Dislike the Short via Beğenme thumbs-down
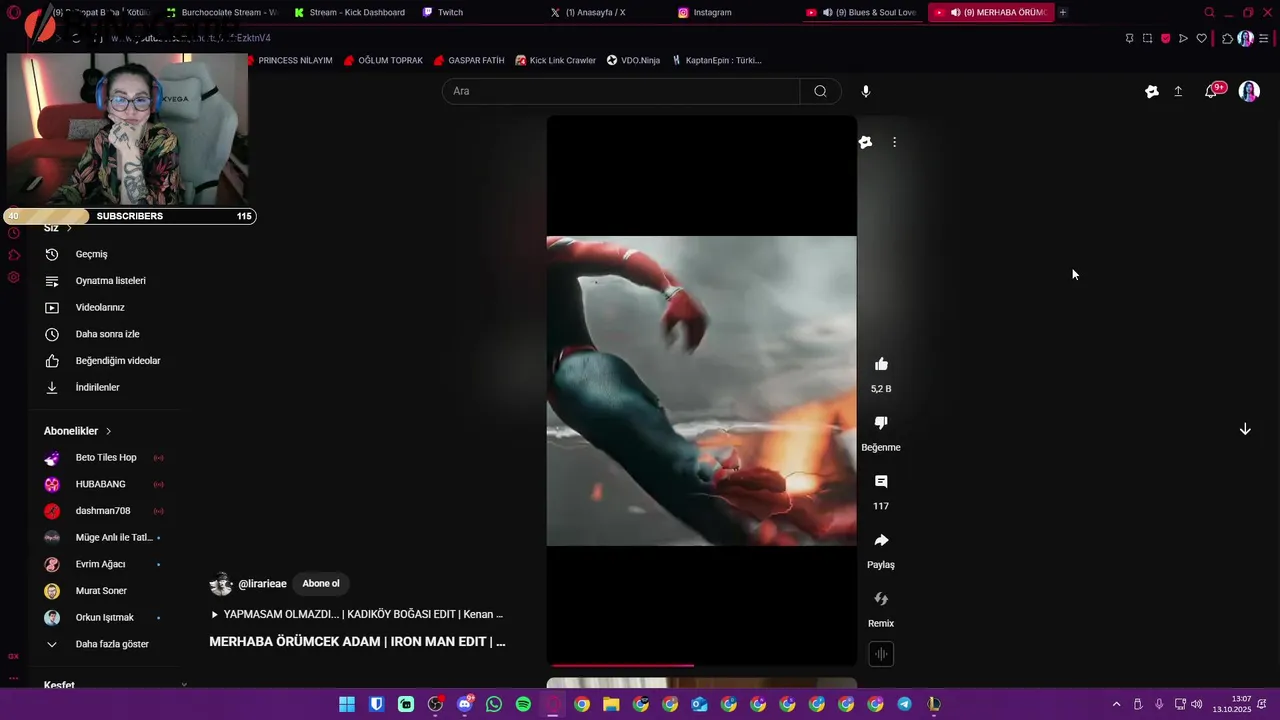Image resolution: width=1280 pixels, height=720 pixels. point(881,423)
